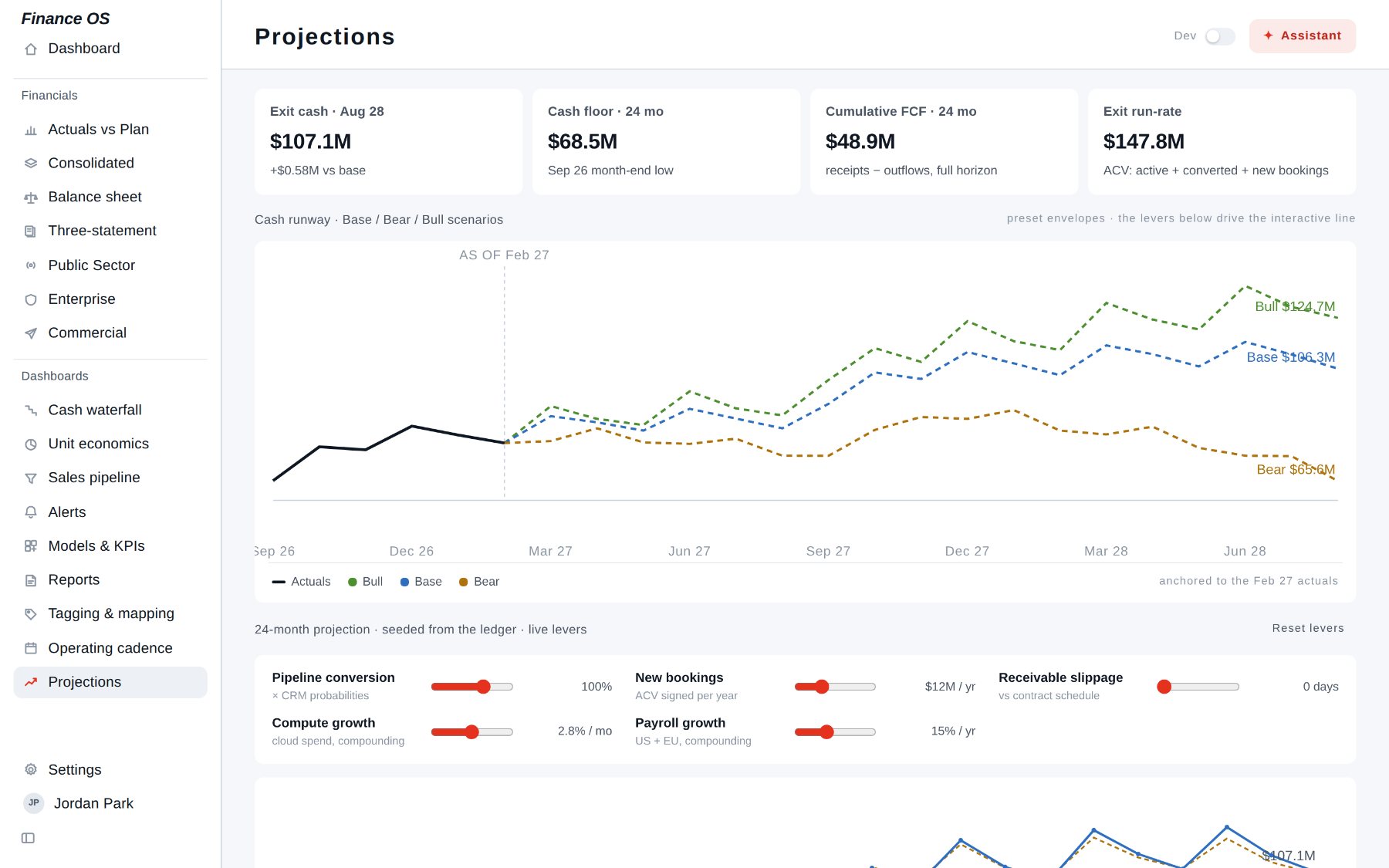This screenshot has height=868, width=1389.
Task: Click the Actuals vs Plan bar chart icon
Action: [x=31, y=130]
